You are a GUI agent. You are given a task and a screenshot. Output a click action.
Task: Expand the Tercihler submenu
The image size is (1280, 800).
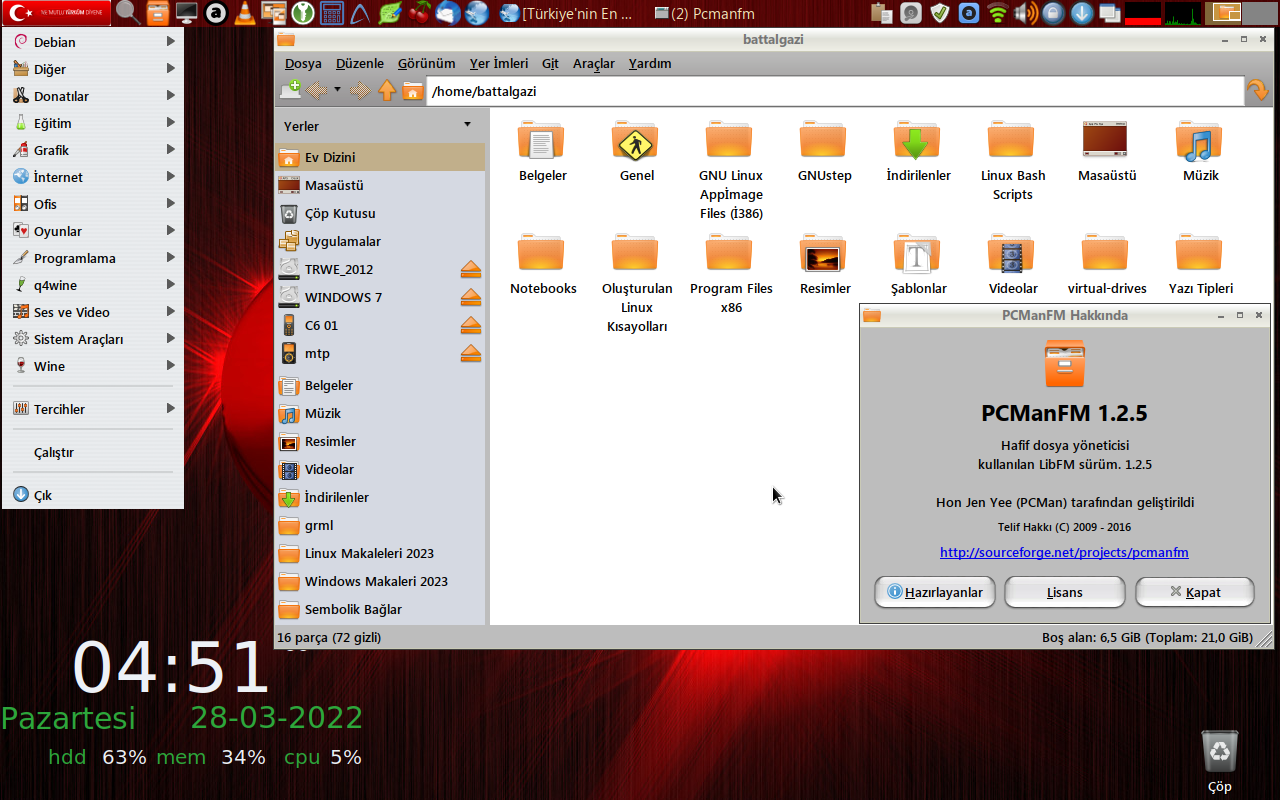tap(93, 409)
